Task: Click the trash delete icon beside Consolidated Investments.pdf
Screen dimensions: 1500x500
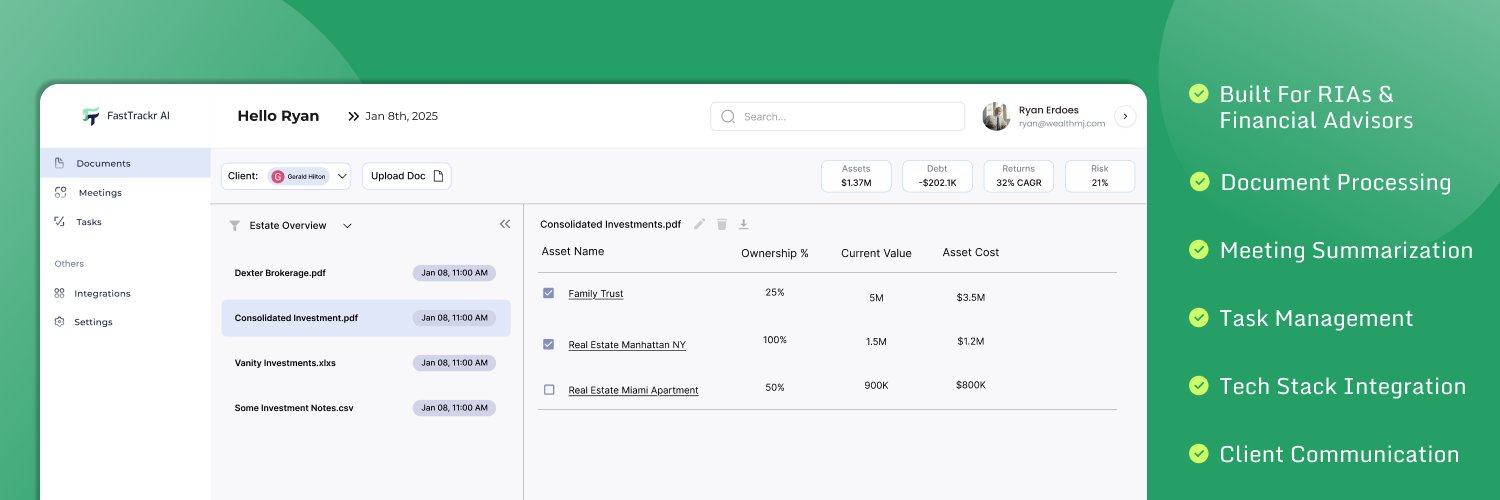Action: click(x=722, y=224)
